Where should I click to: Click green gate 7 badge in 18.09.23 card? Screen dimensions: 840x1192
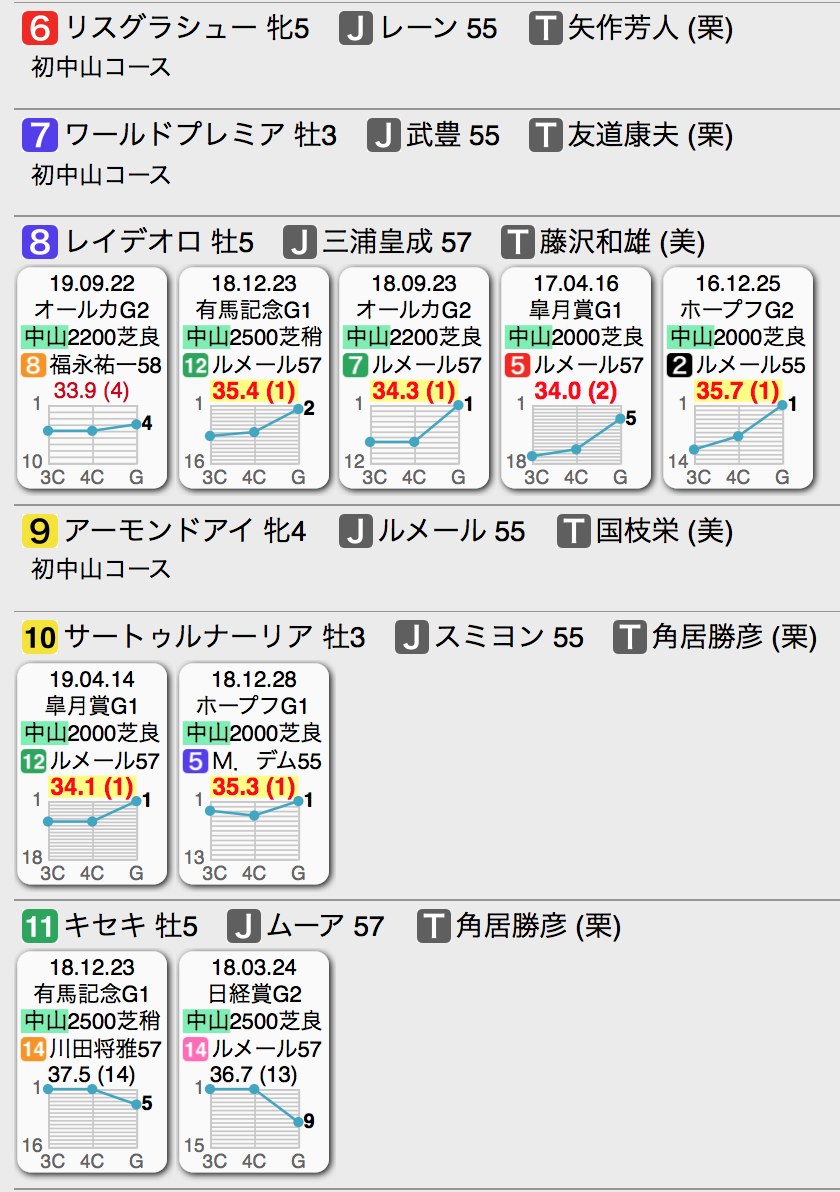(x=355, y=366)
